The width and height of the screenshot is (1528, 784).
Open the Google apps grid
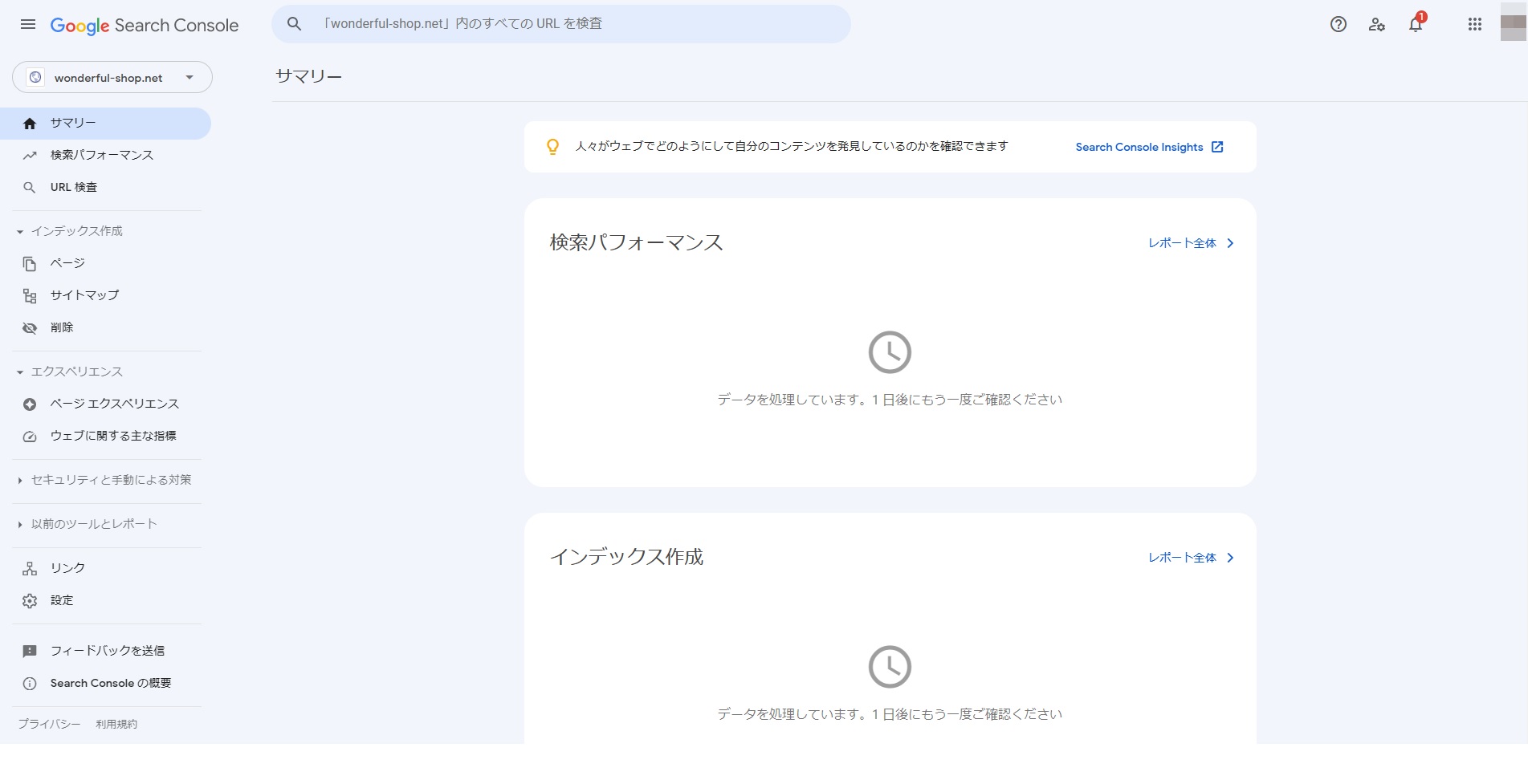(1474, 24)
